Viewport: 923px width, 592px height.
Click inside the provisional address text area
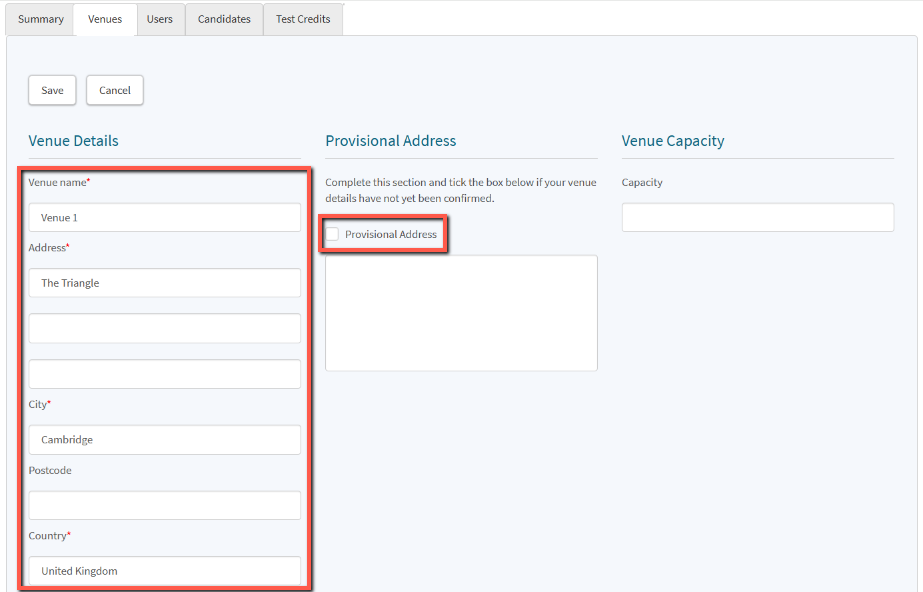point(461,313)
